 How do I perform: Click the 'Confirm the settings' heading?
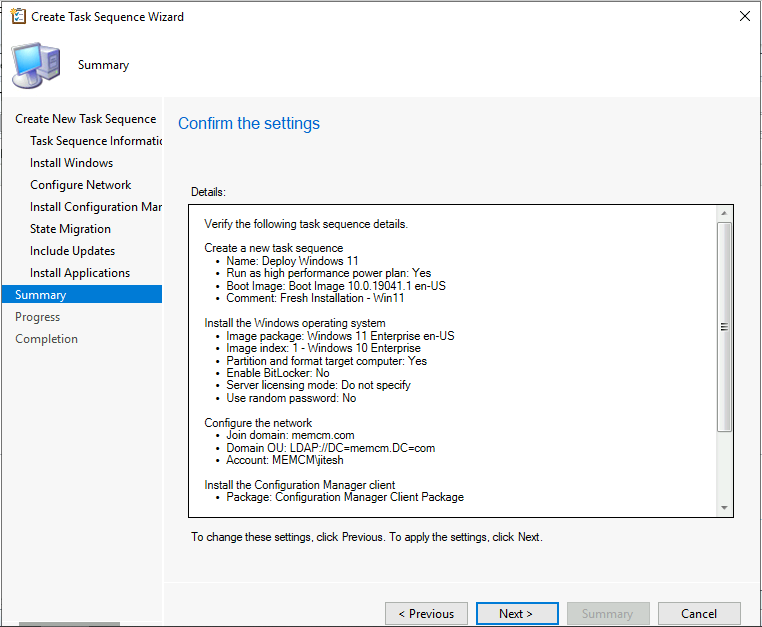pyautogui.click(x=249, y=123)
